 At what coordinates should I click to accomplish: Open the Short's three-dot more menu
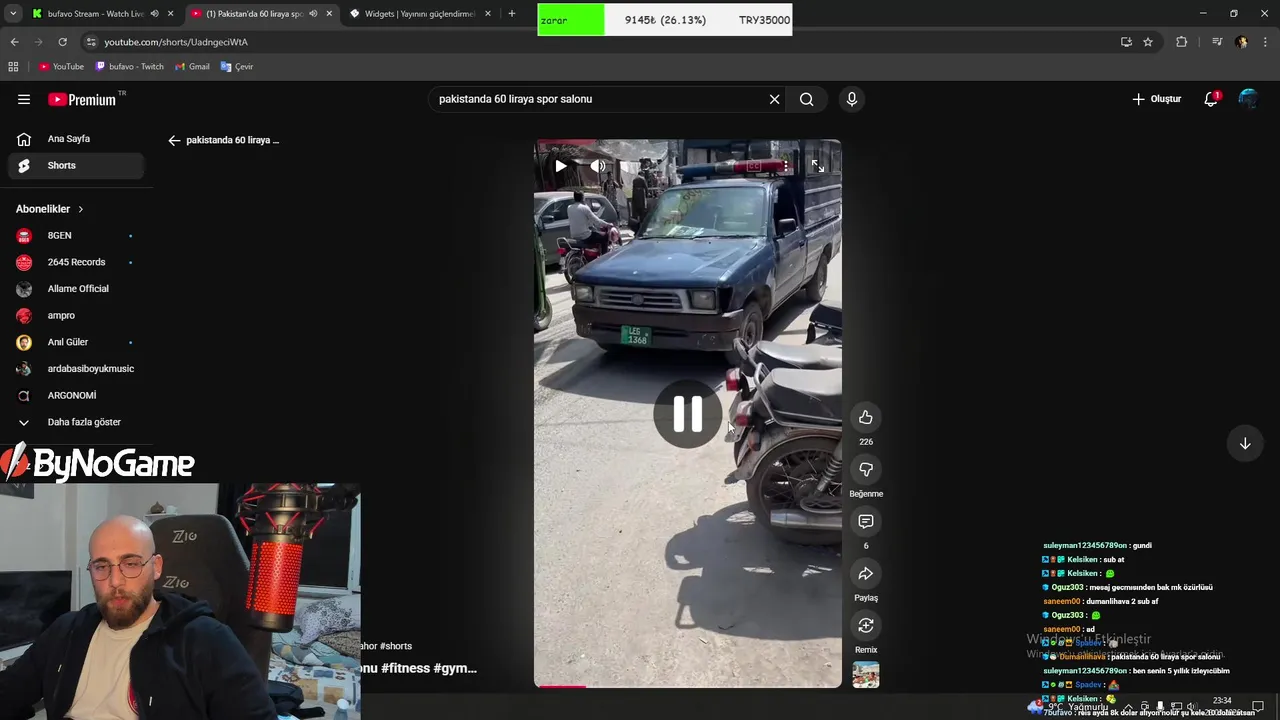[786, 166]
